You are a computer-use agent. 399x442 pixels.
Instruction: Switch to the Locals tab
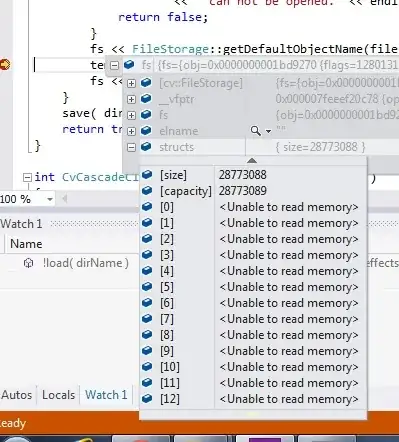pyautogui.click(x=58, y=395)
